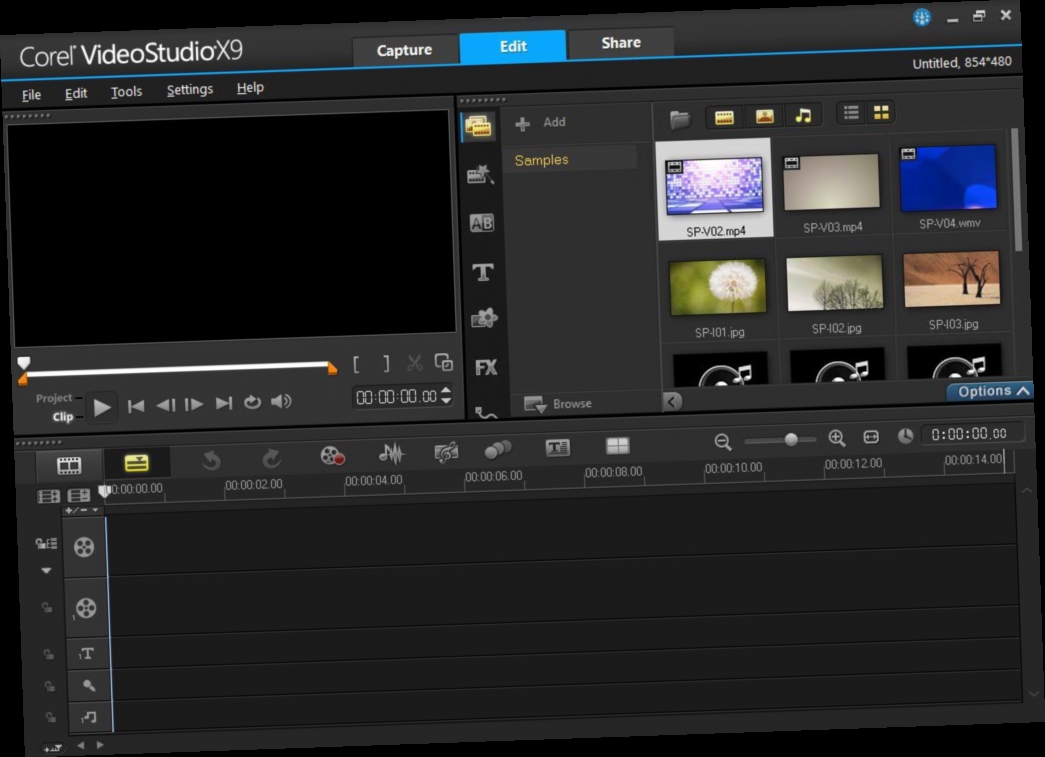Click the preview scrubber bar
The image size is (1045, 757).
tap(177, 369)
